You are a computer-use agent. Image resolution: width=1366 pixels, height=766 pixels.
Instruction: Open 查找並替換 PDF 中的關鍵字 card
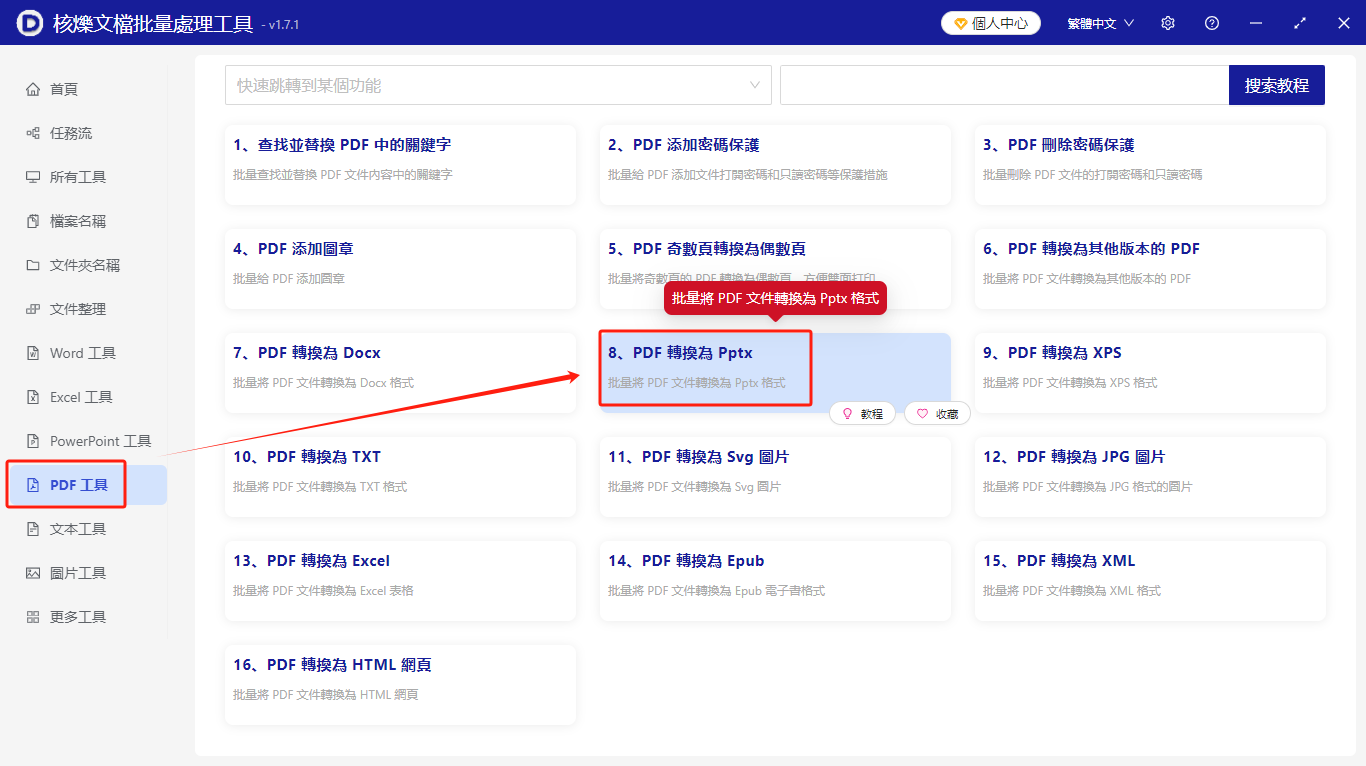(400, 165)
